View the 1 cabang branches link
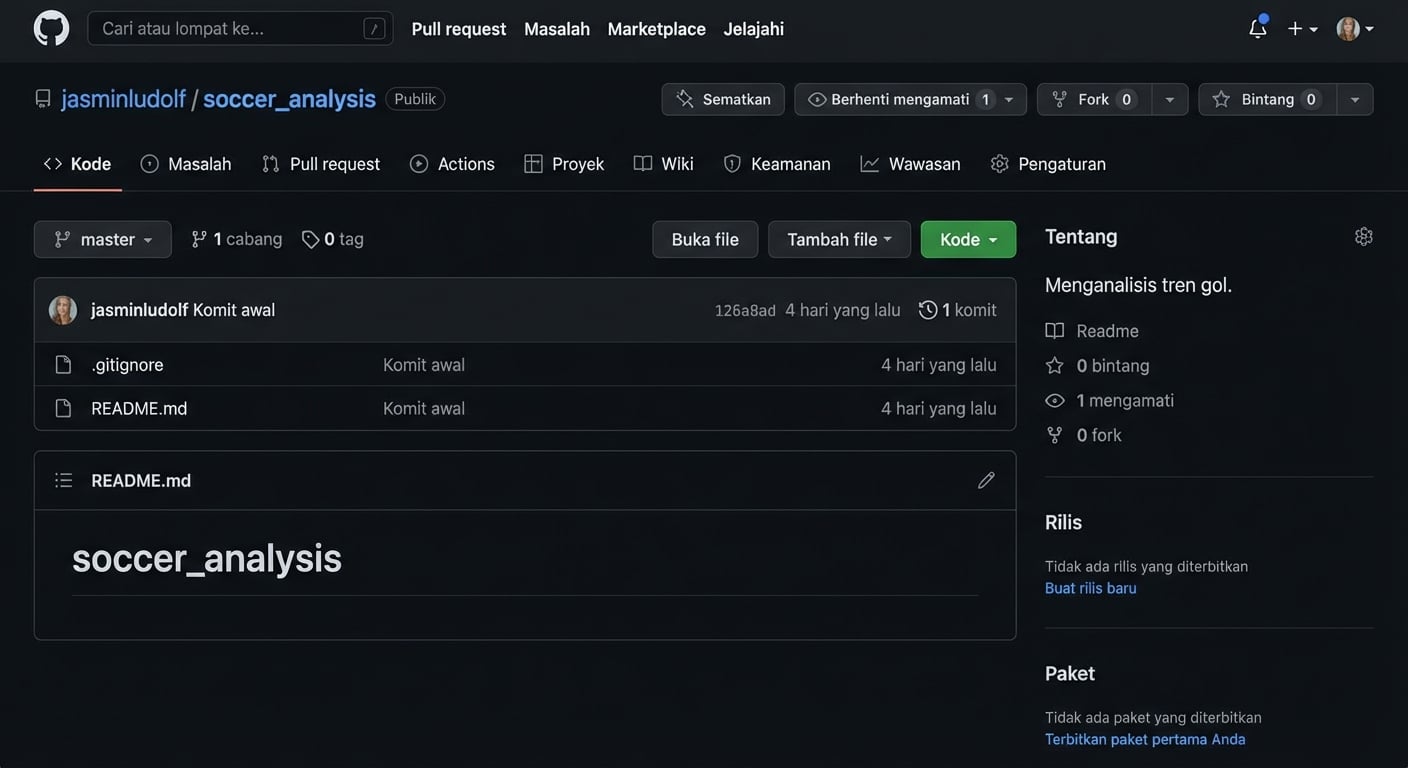 pos(237,239)
